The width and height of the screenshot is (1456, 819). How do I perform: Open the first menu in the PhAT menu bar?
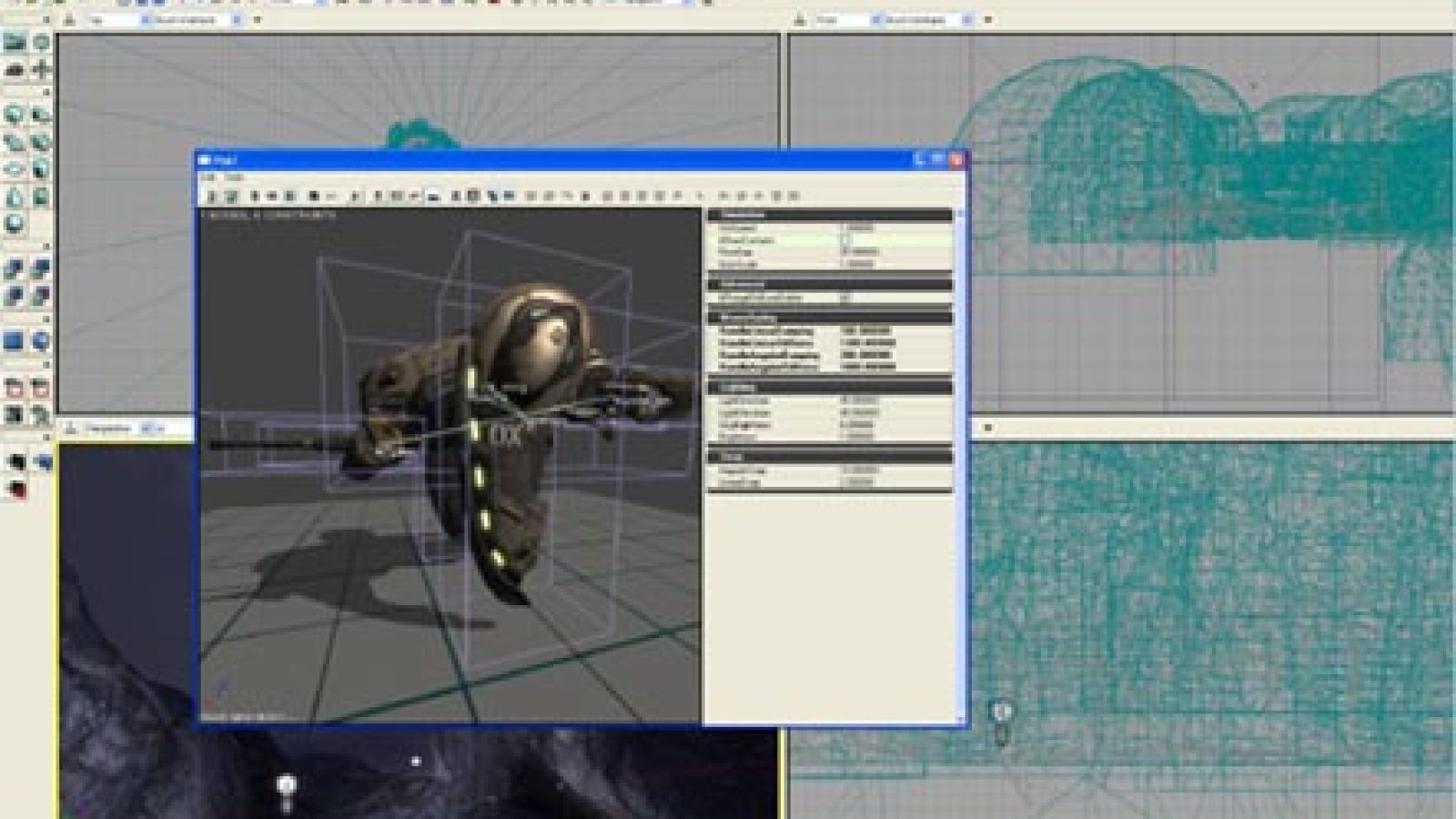pyautogui.click(x=208, y=177)
